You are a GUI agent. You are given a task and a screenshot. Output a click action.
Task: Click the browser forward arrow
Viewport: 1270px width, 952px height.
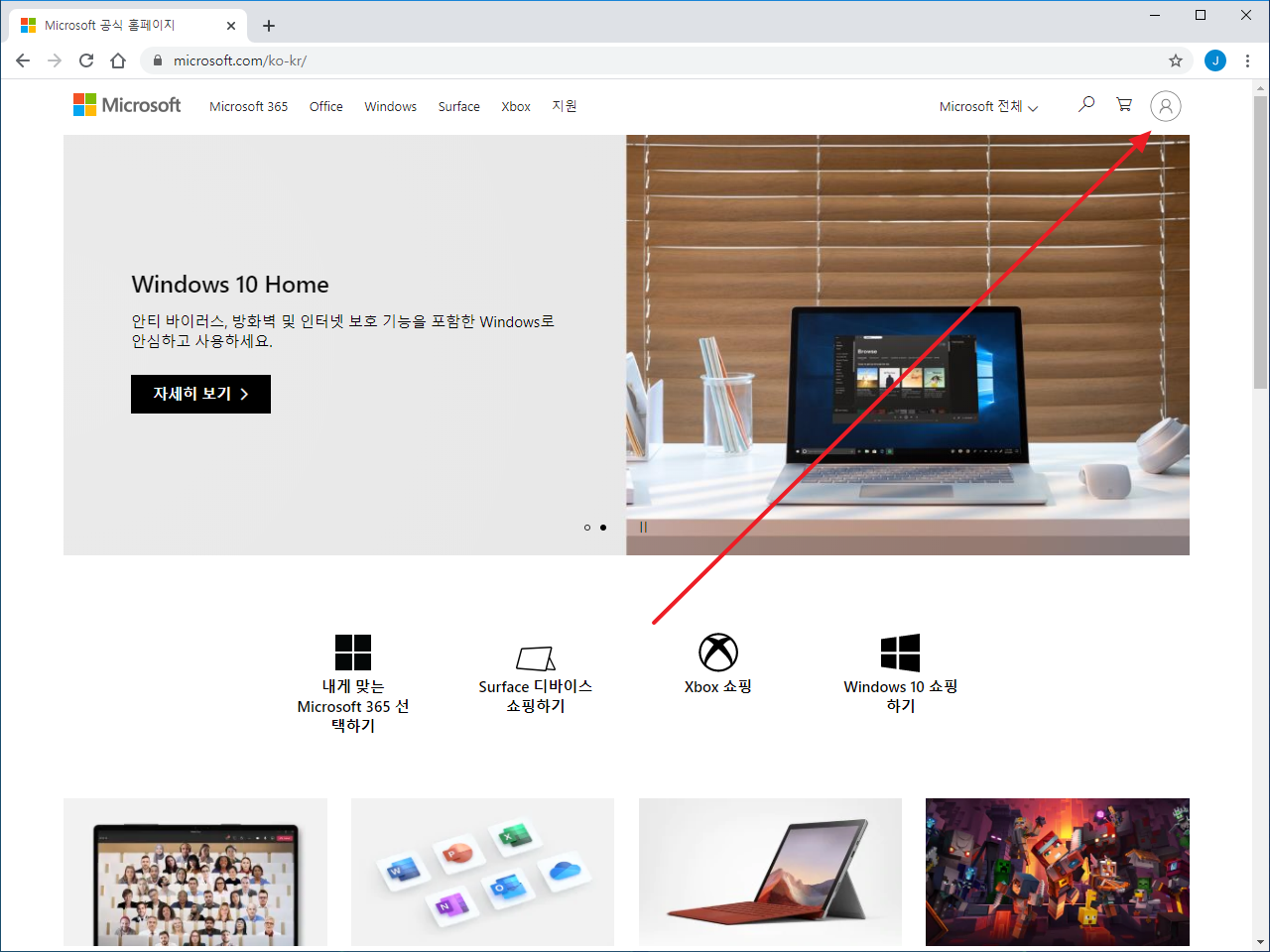click(x=55, y=60)
